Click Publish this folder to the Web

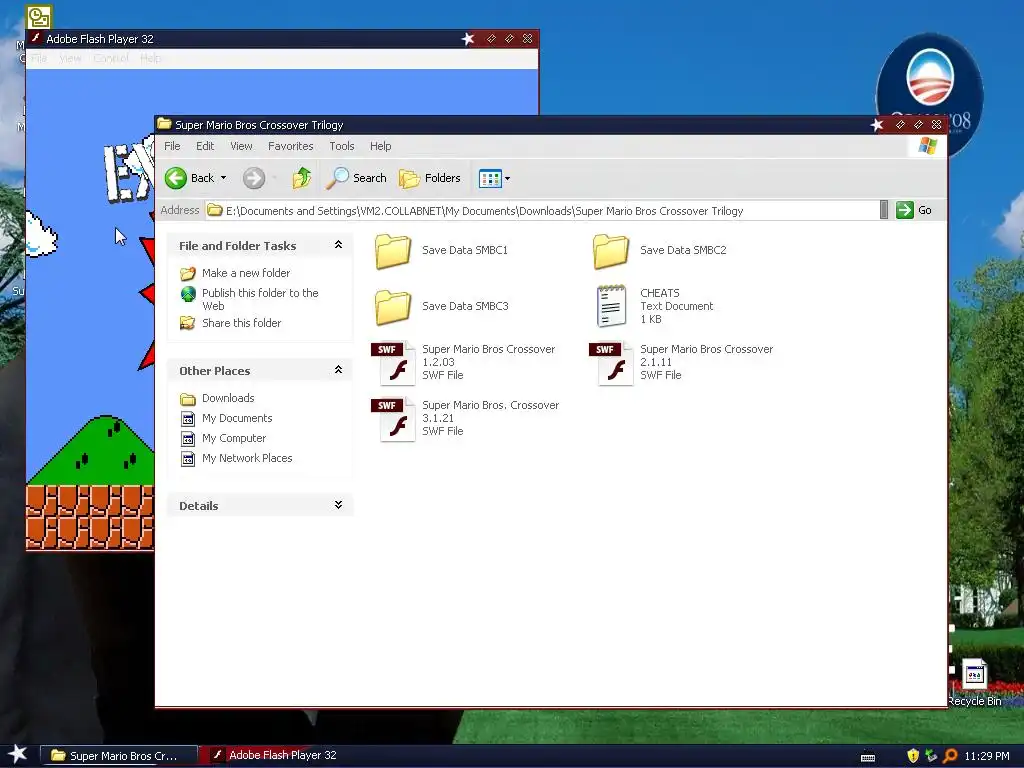[x=260, y=299]
